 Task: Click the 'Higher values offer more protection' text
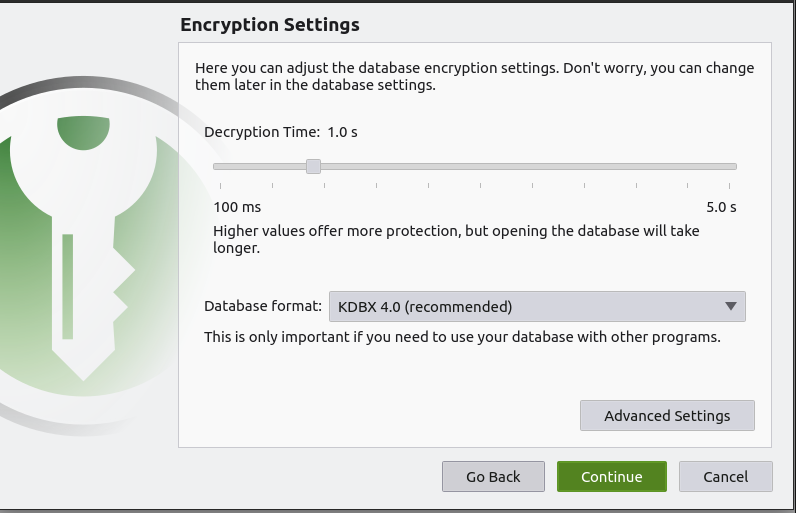(x=456, y=239)
